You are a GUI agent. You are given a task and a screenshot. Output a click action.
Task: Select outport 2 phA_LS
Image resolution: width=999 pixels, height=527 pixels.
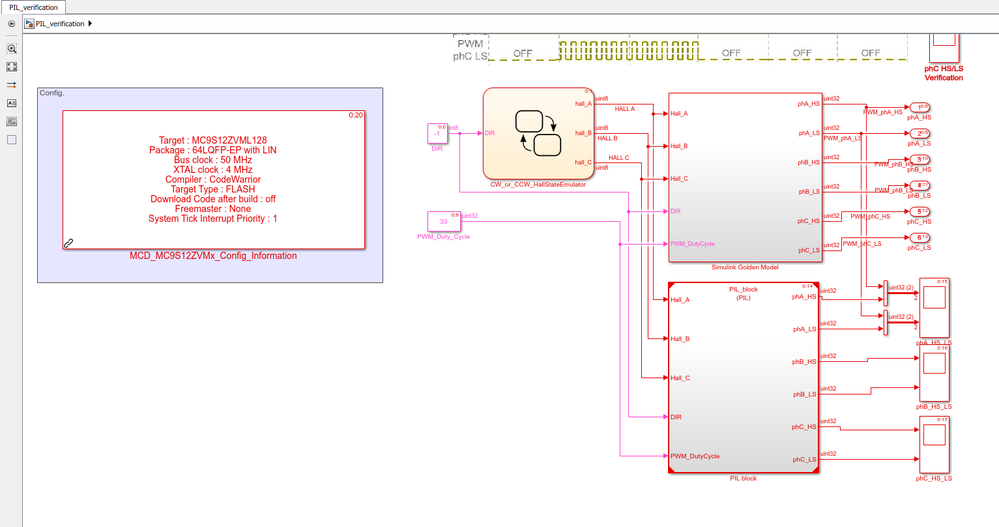tap(919, 133)
